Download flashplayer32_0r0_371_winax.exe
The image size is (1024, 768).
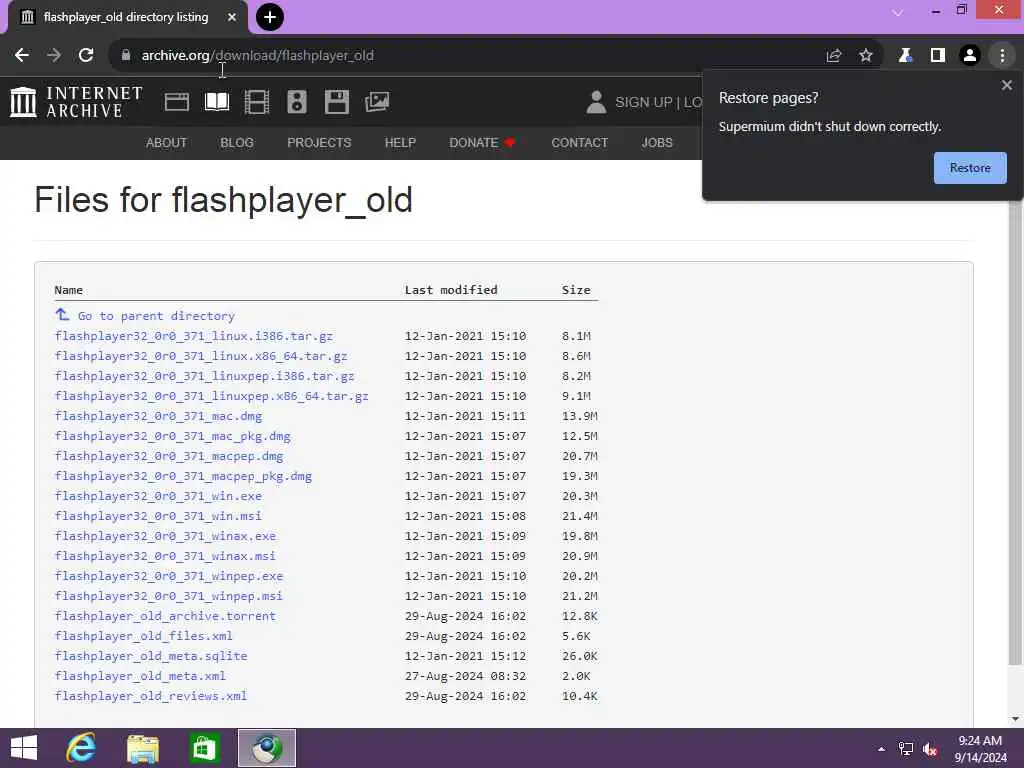[165, 536]
